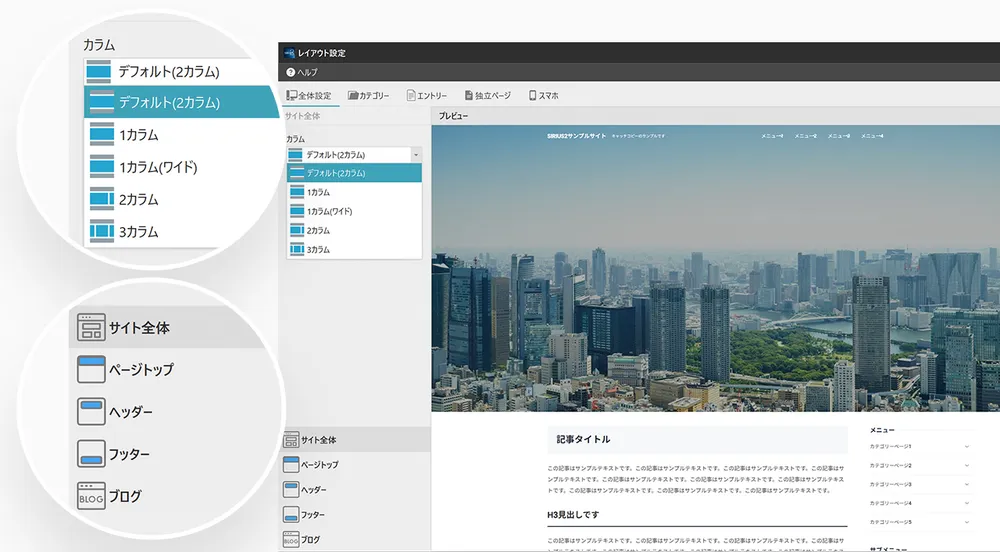Screen dimensions: 1000x552
Task: Select highlighted デフォルト(2カラム) option in settings window
Action: [354, 173]
